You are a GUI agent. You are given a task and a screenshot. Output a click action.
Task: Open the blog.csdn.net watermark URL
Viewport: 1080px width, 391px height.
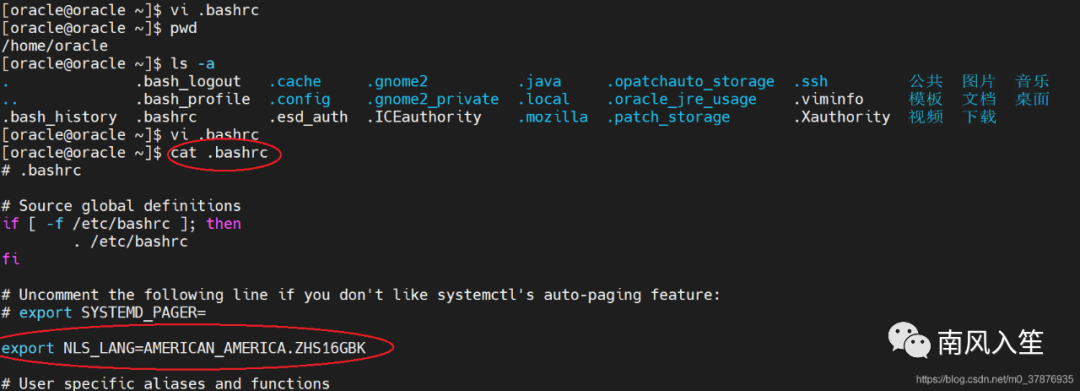tap(995, 379)
